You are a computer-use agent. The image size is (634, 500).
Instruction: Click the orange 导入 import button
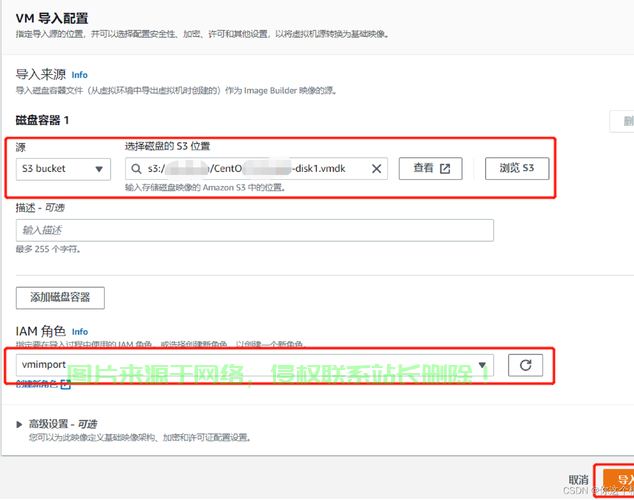point(619,480)
